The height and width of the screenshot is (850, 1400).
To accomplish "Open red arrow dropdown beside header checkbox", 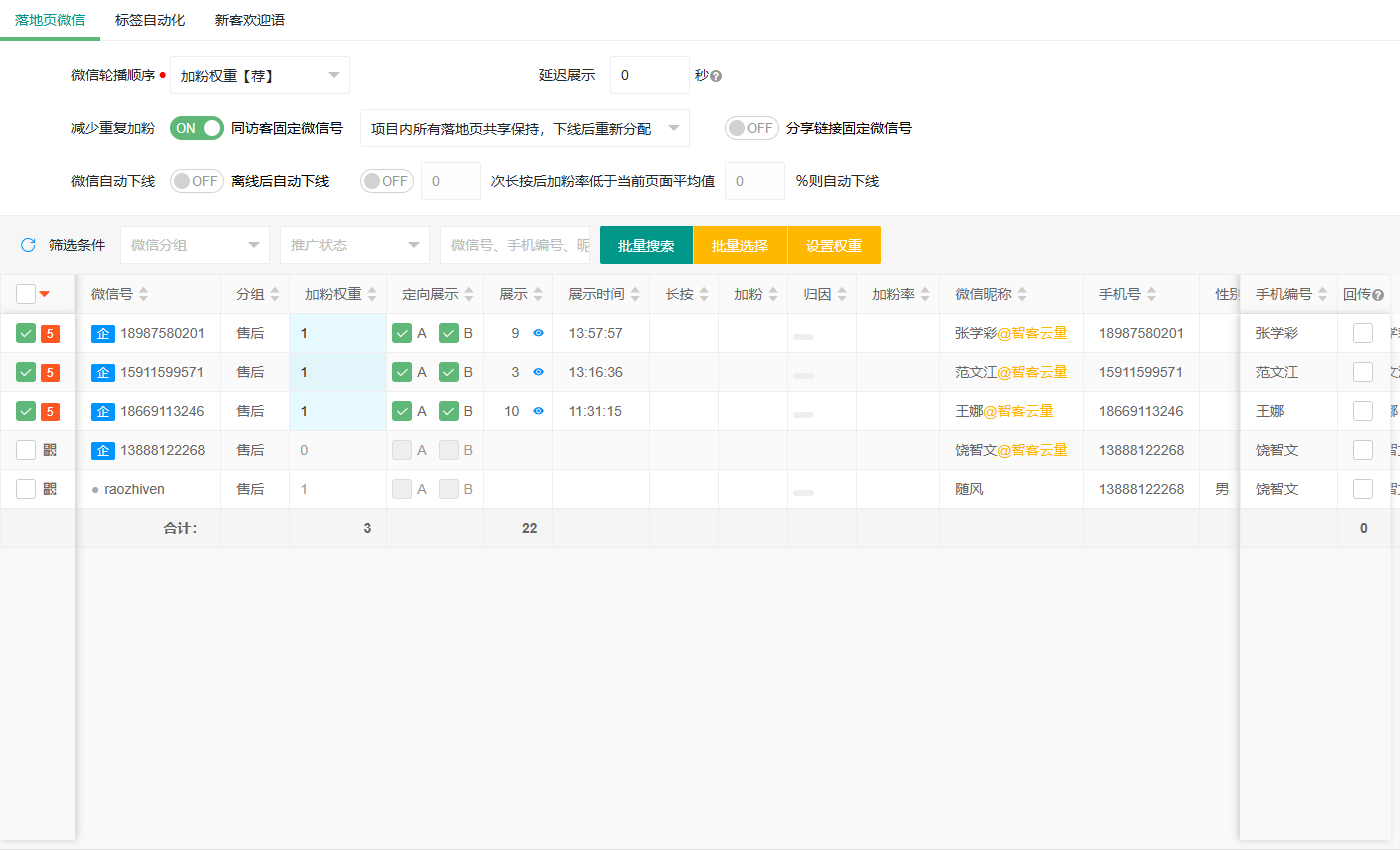I will pyautogui.click(x=44, y=294).
